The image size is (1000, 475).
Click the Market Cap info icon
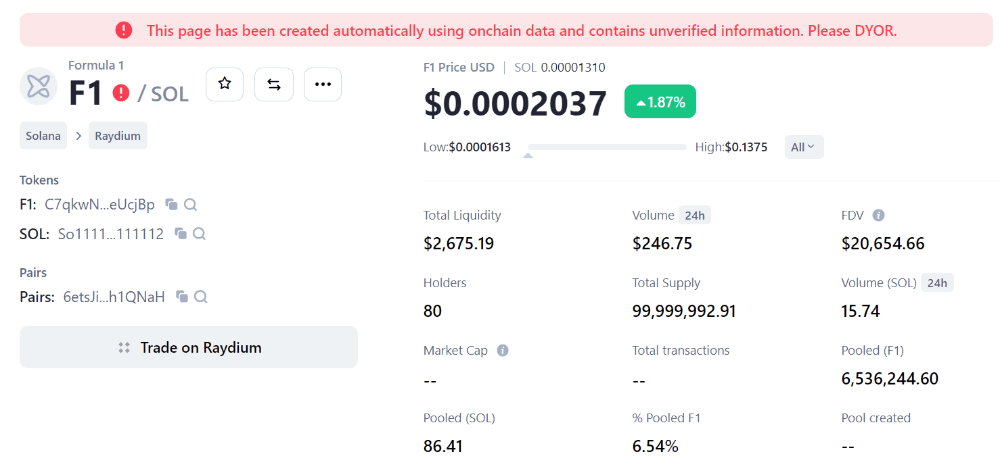502,351
